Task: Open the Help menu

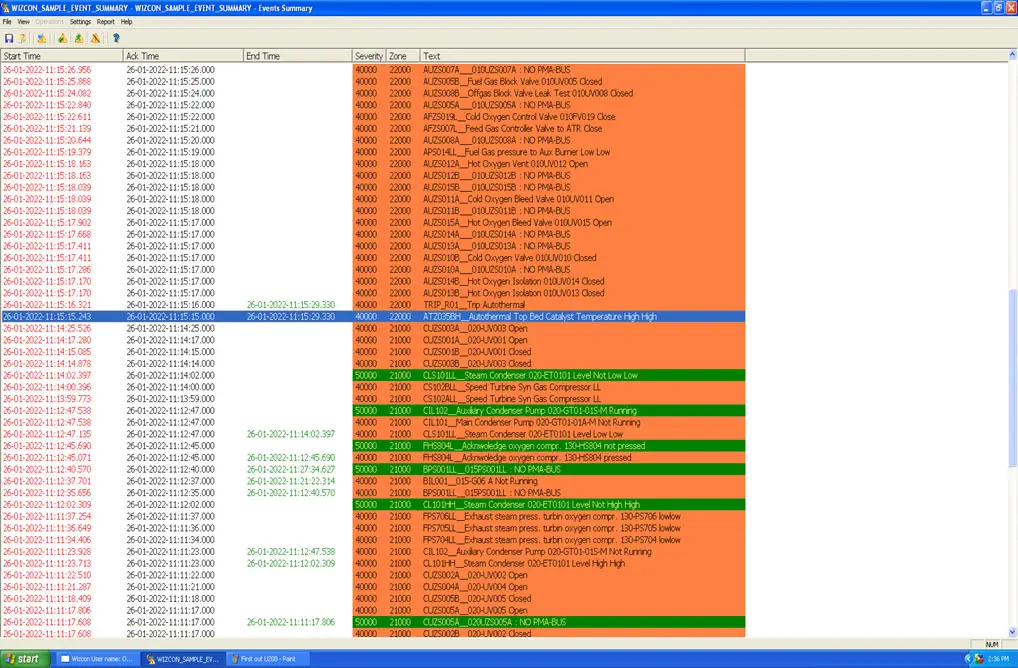Action: tap(126, 21)
